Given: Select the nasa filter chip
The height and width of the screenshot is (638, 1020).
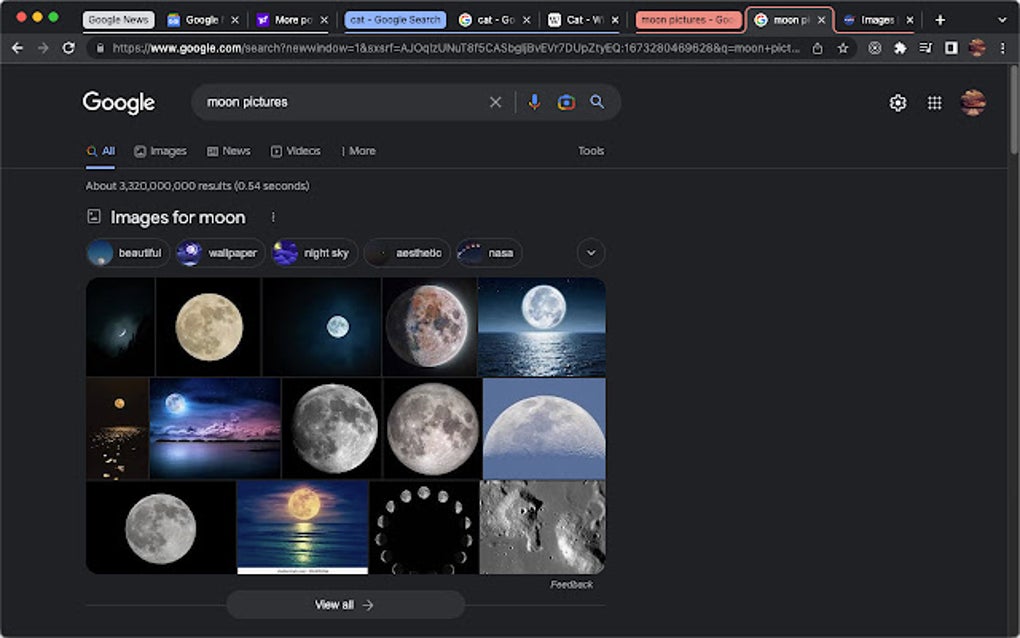Looking at the screenshot, I should [x=489, y=253].
